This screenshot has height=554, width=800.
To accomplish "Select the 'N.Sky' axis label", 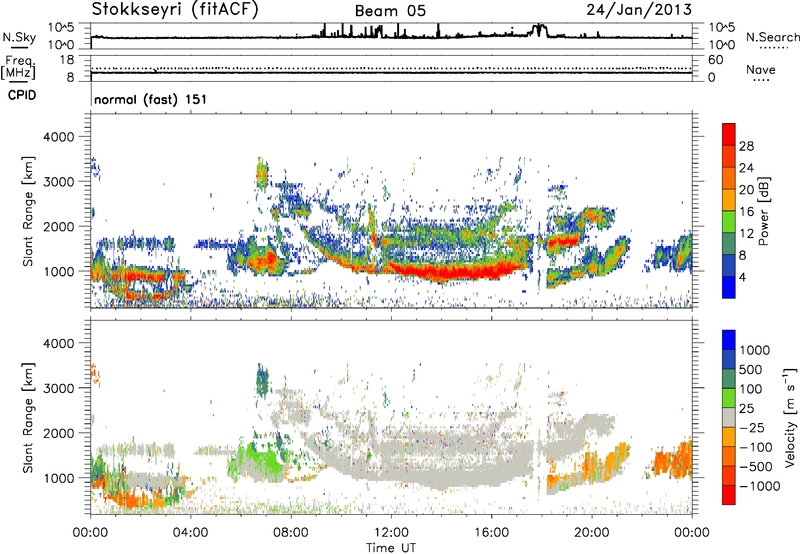I will [19, 37].
